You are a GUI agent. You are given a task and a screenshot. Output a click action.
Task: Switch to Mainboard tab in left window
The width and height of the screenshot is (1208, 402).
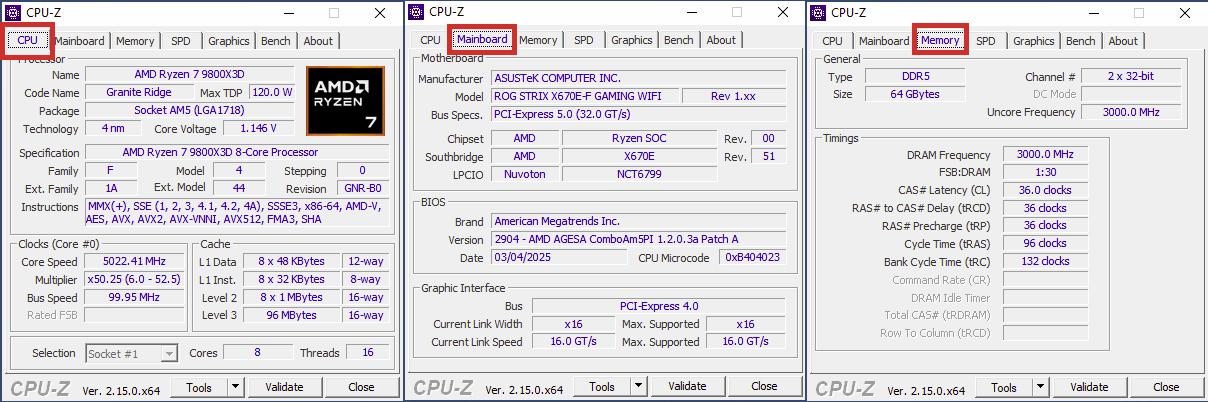80,41
